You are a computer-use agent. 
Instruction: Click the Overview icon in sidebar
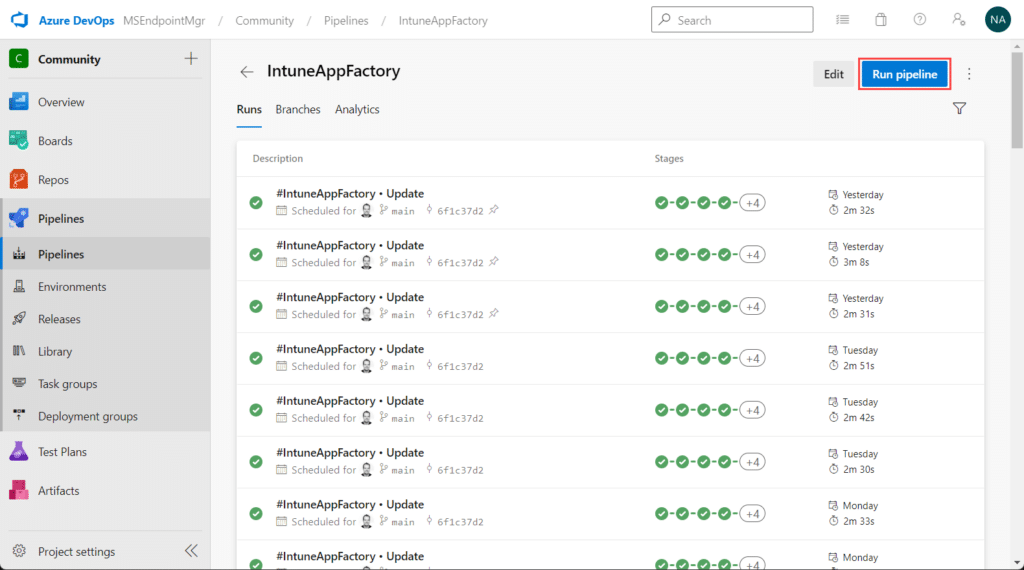[19, 102]
